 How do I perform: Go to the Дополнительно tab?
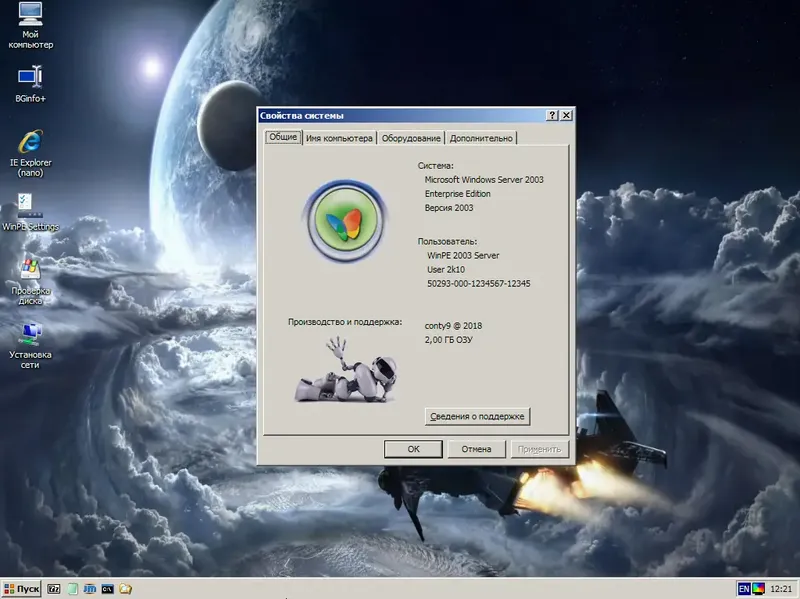[481, 138]
